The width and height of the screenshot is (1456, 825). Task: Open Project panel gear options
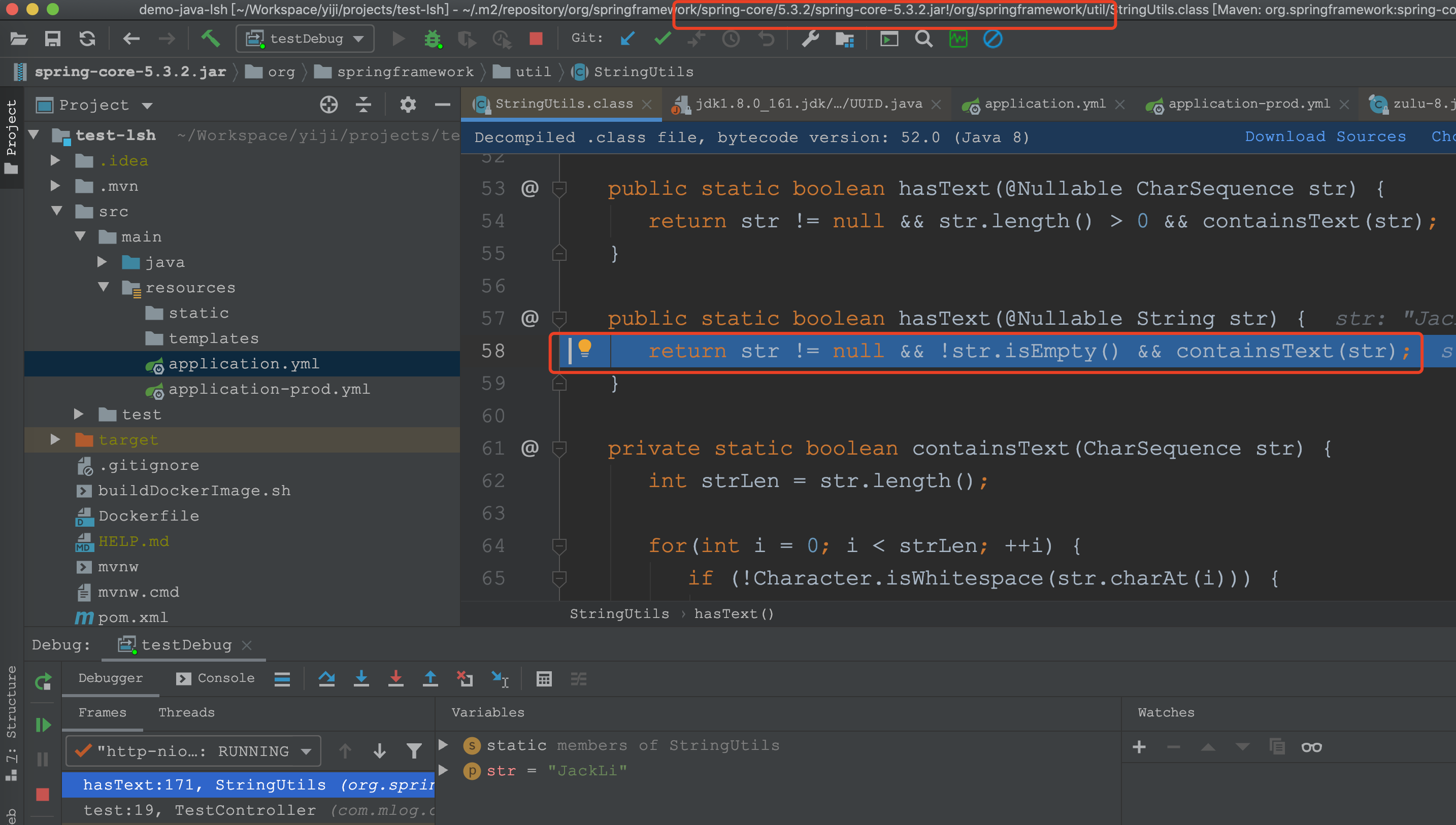click(x=408, y=105)
